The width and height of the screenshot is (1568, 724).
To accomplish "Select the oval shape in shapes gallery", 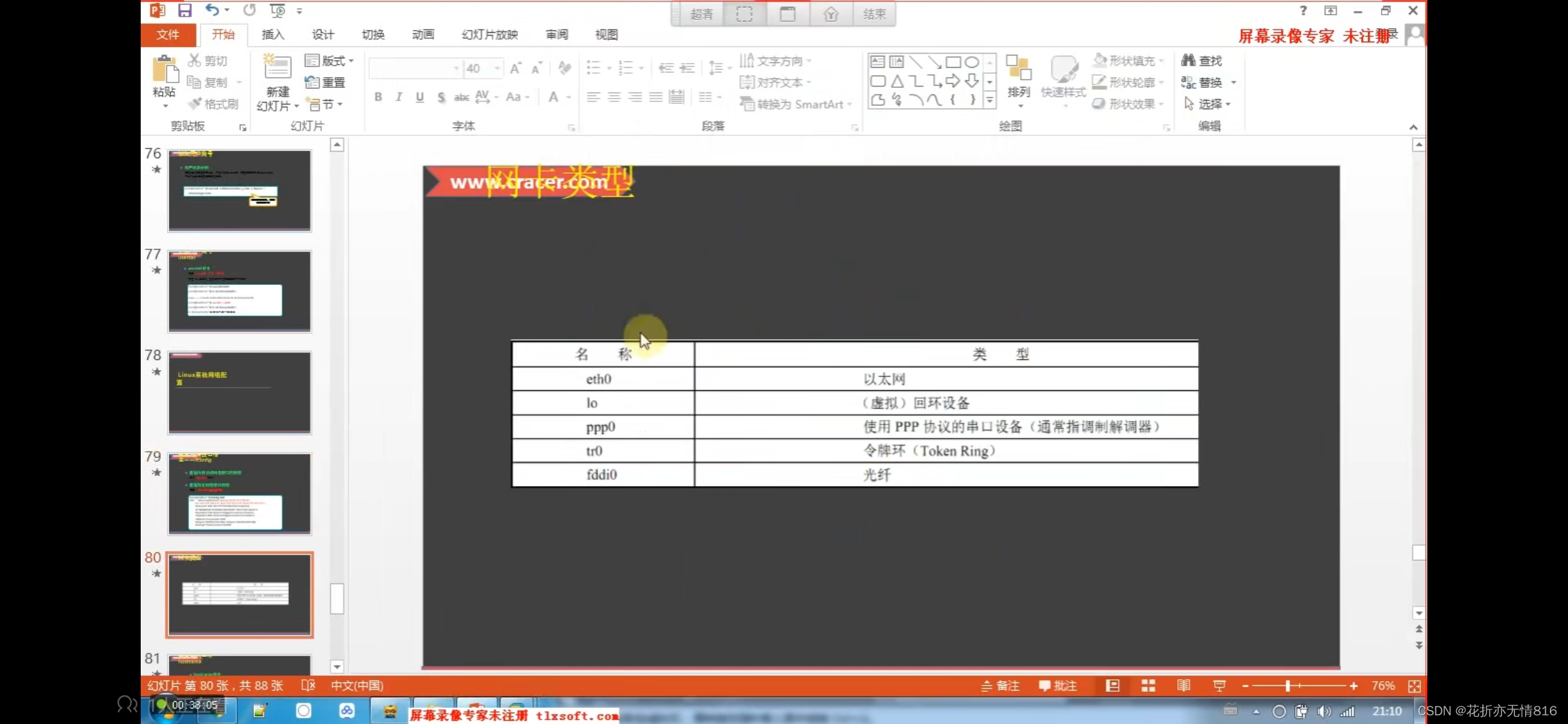I will click(972, 62).
